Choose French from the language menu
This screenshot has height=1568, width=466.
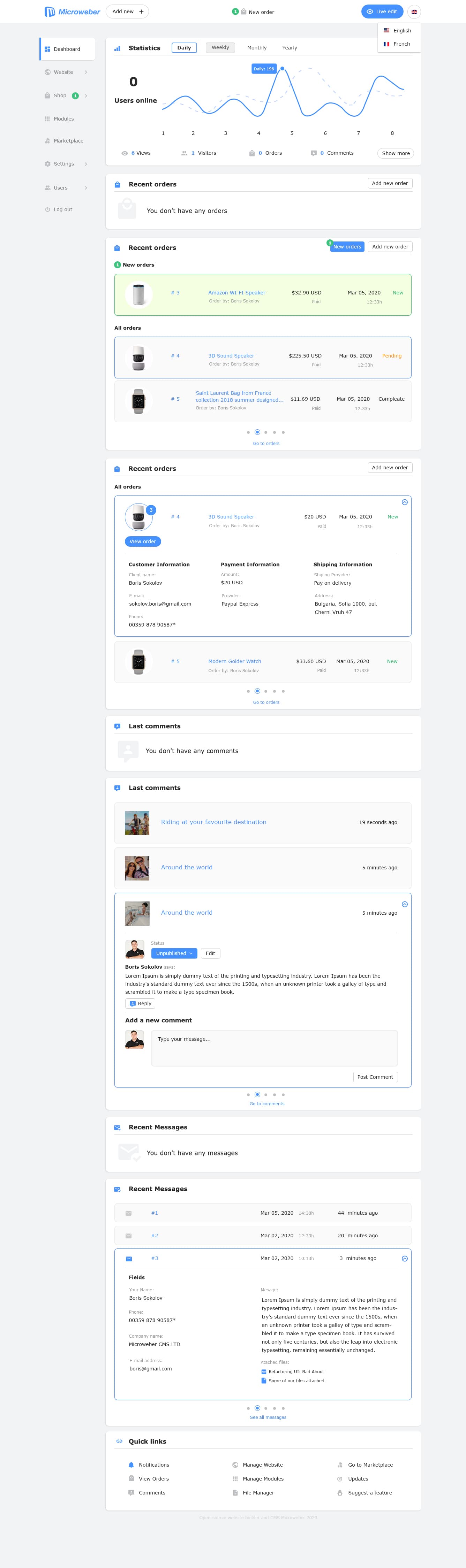[401, 44]
